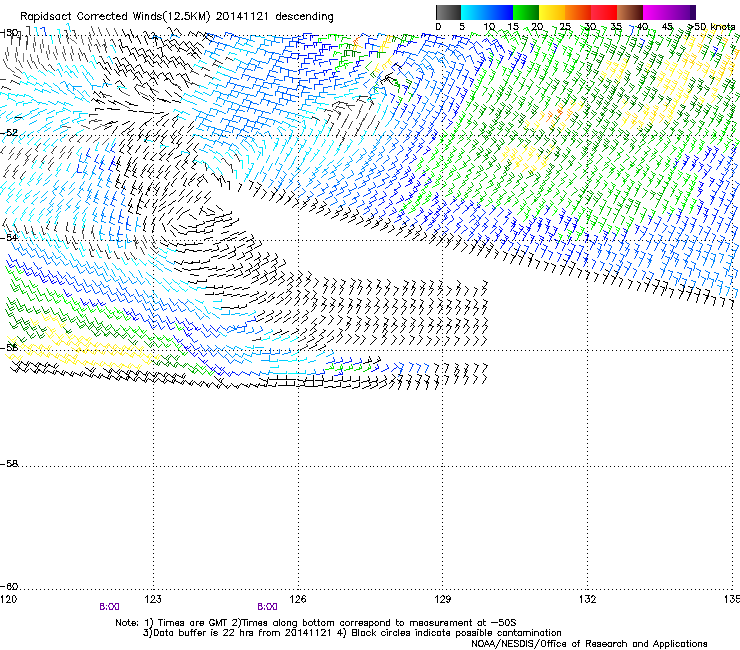Click the brown 35–40 knots color segment

tap(630, 12)
